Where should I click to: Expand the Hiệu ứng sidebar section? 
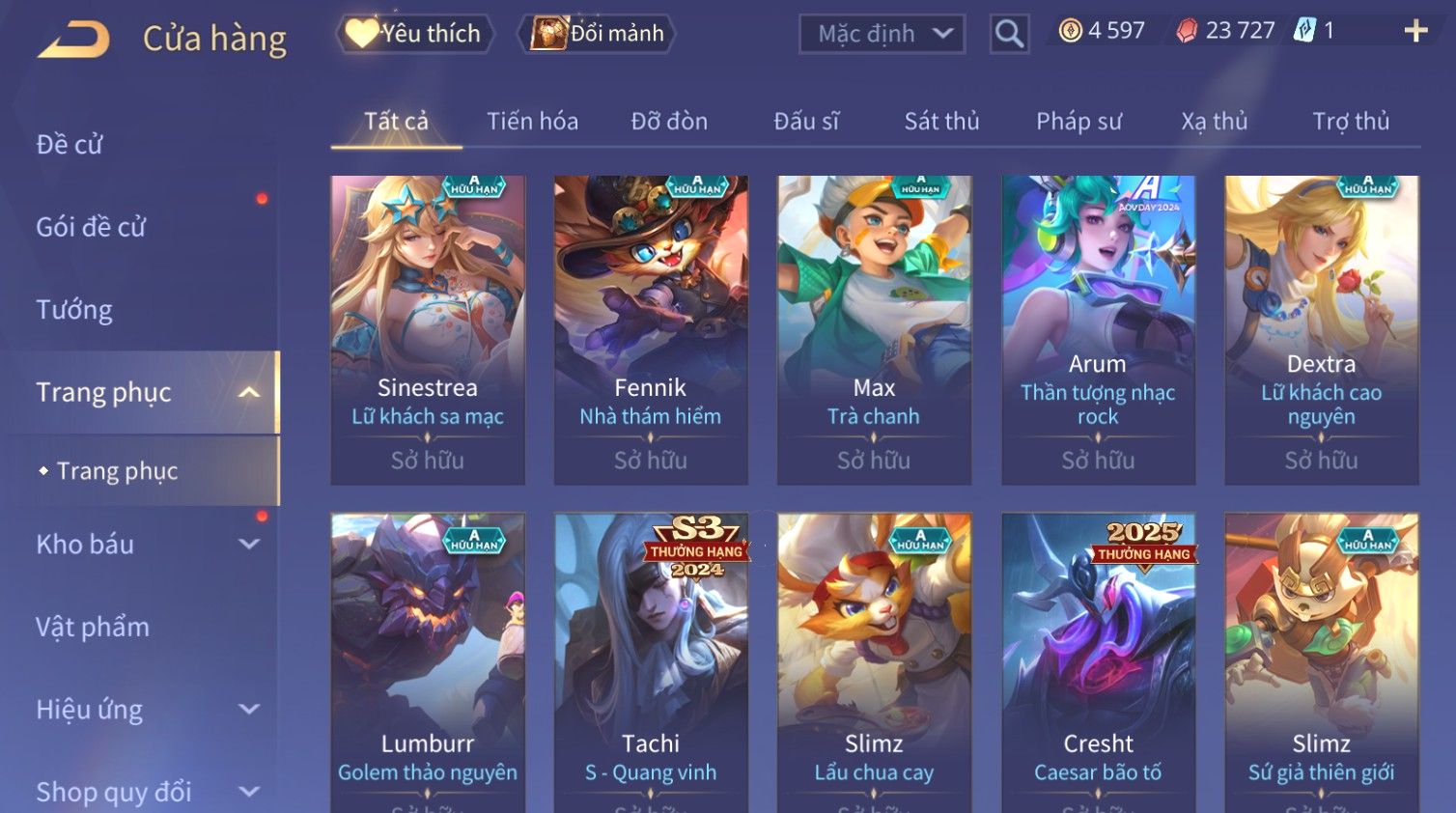249,709
